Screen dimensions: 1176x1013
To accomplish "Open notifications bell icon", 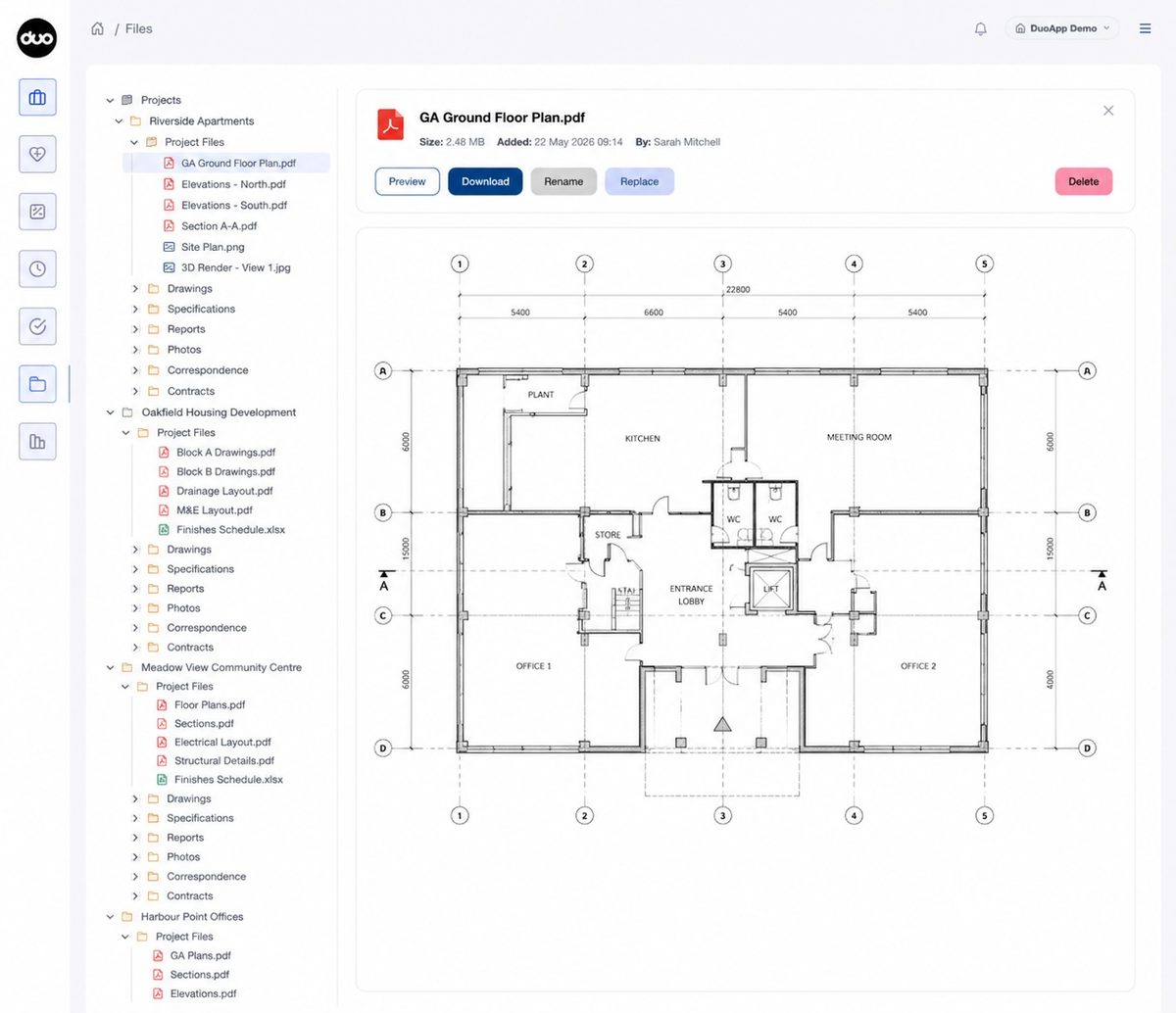I will coord(980,28).
